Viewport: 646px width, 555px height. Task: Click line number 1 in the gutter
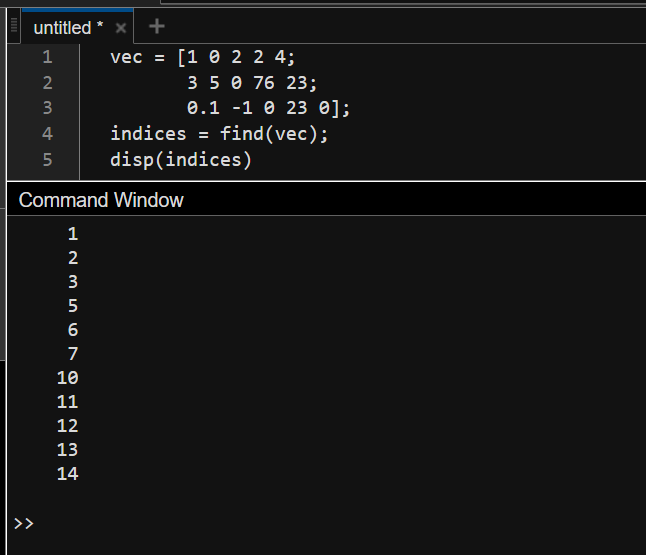(47, 57)
